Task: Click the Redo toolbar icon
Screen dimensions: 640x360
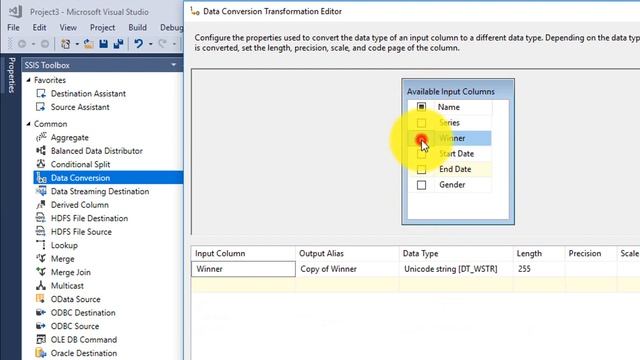Action: (163, 44)
